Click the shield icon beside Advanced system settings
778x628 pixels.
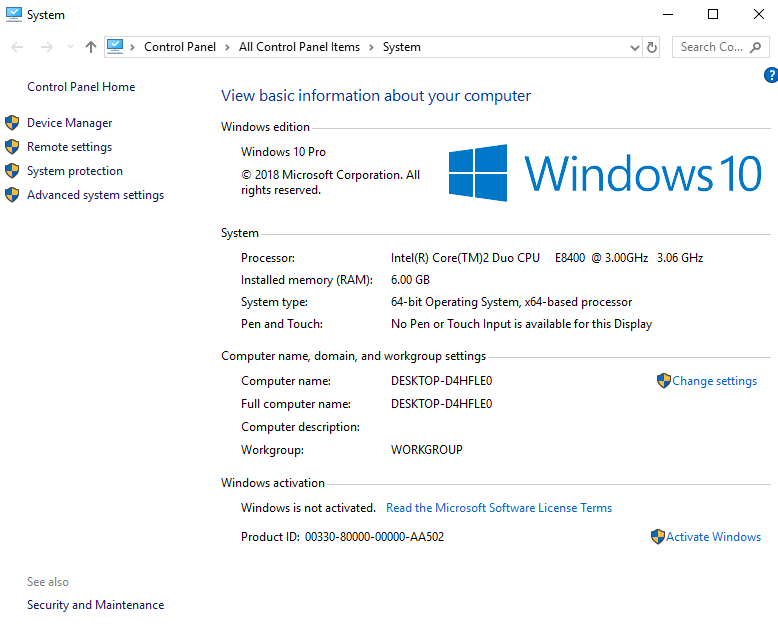coord(12,195)
